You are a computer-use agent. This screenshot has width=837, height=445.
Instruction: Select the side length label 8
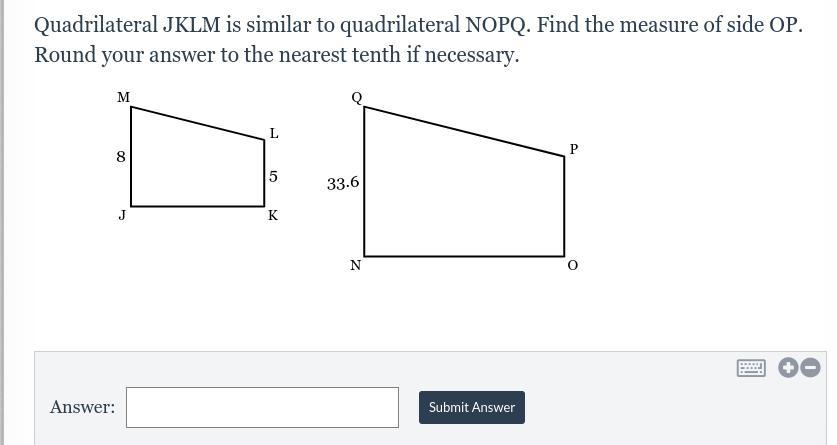121,157
